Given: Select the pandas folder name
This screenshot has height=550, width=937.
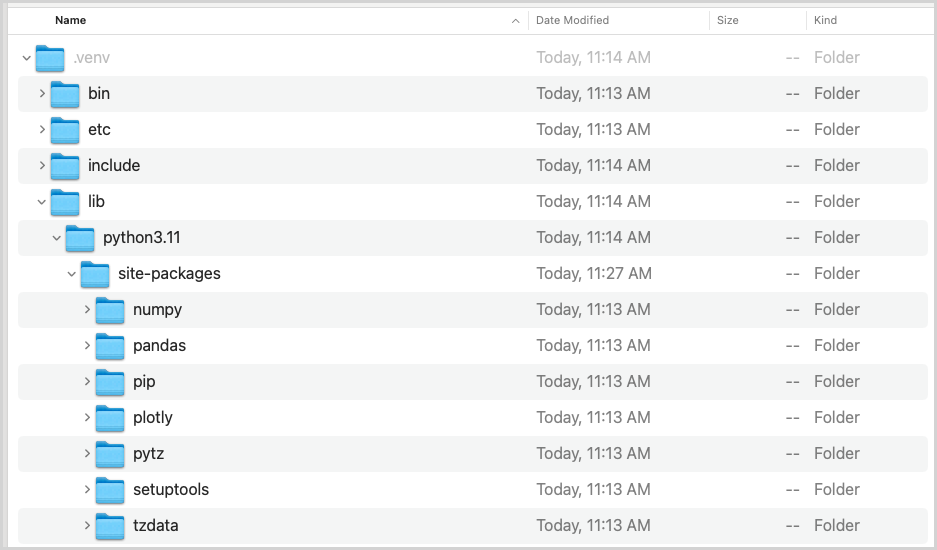Looking at the screenshot, I should coord(160,345).
